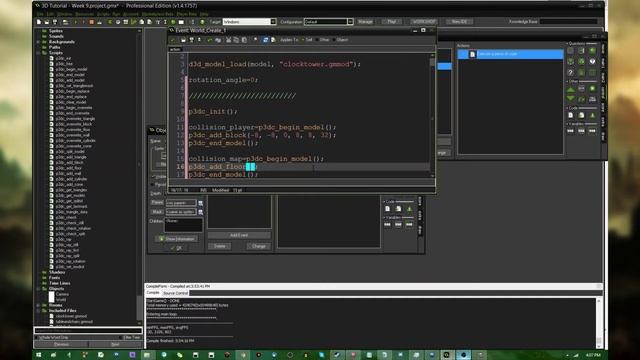Click the Knowledge Base search field

[x=568, y=22]
